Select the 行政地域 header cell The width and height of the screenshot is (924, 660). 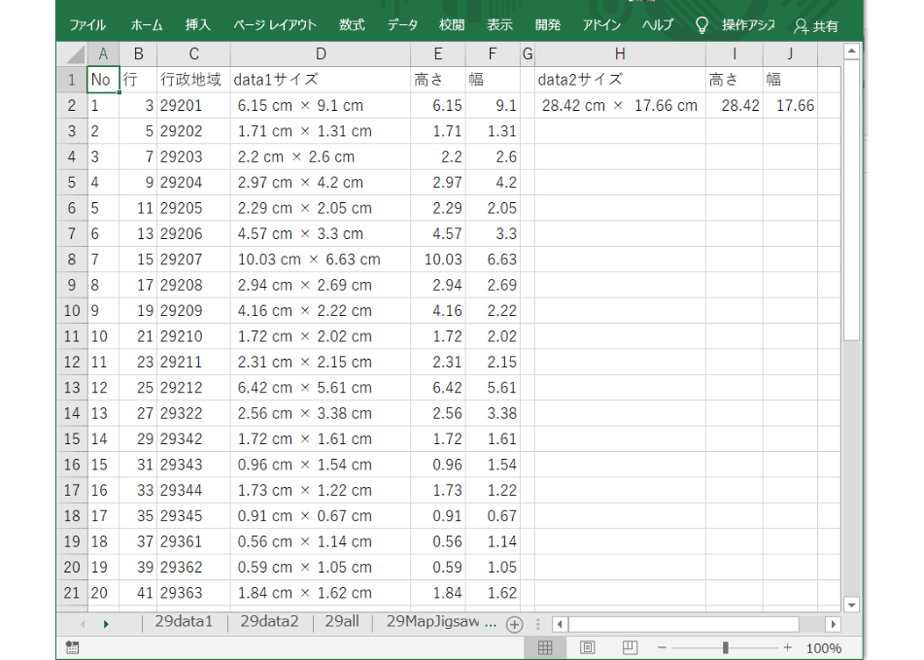193,80
